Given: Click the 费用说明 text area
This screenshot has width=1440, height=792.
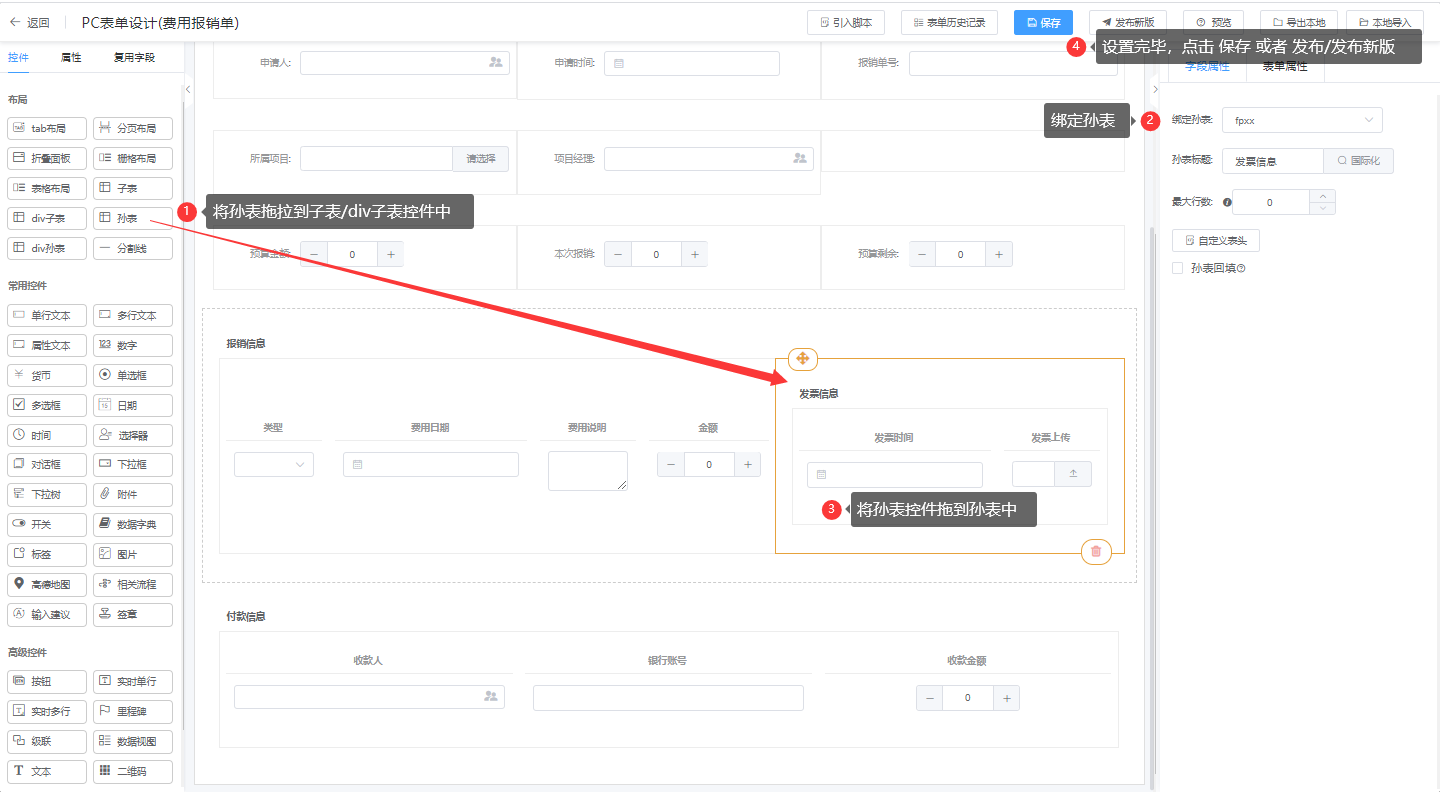Looking at the screenshot, I should (x=588, y=470).
